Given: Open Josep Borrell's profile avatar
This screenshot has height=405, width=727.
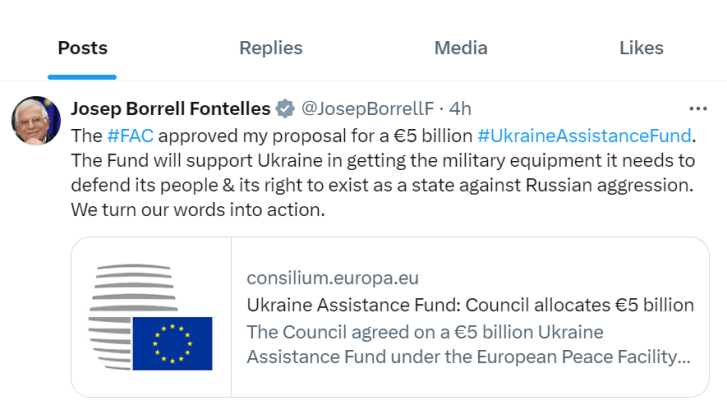Looking at the screenshot, I should [36, 121].
